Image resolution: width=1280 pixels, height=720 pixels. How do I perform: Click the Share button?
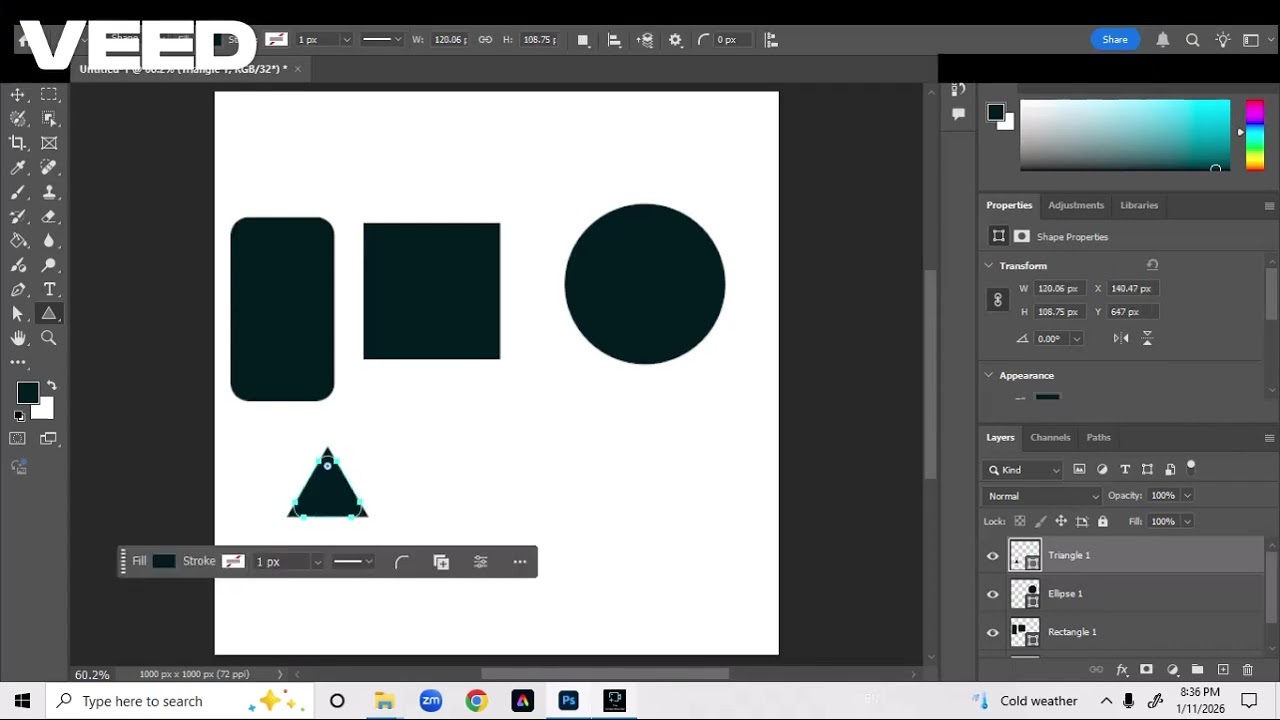[1115, 40]
